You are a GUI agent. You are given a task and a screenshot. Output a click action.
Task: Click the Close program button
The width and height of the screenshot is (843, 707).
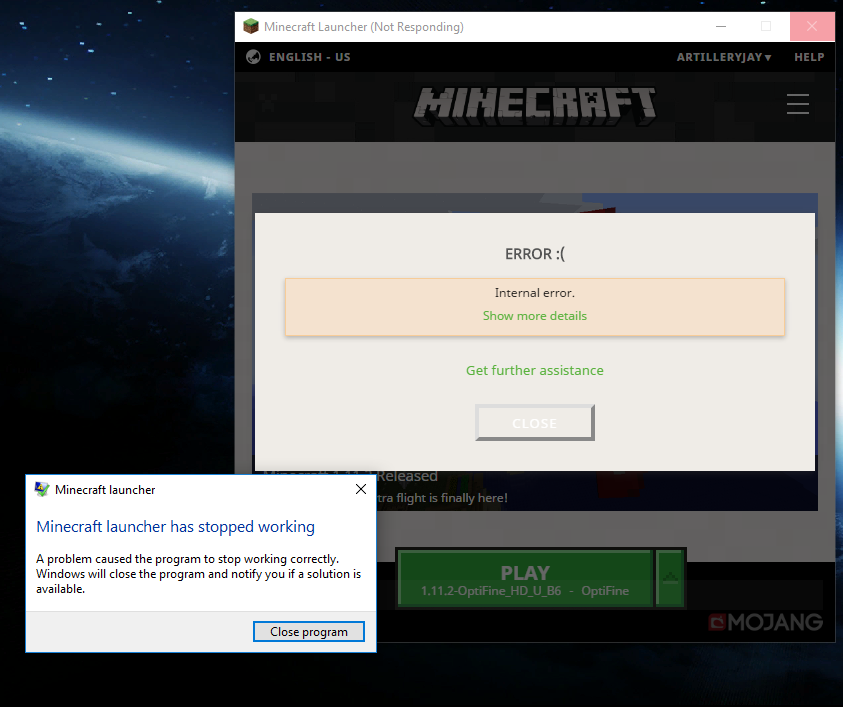pos(309,632)
